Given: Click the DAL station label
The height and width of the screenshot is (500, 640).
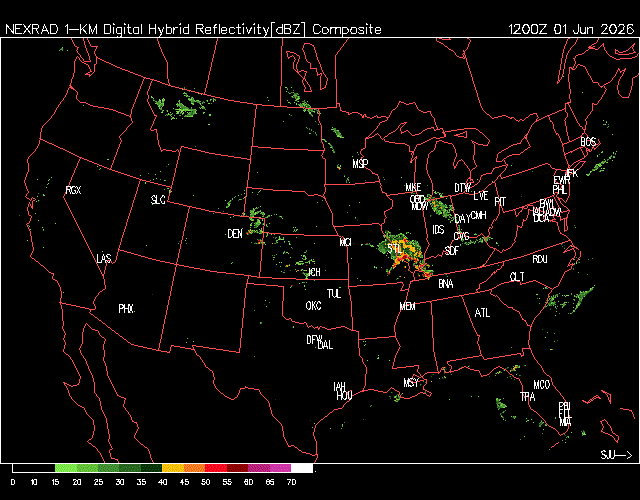Looking at the screenshot, I should coord(325,345).
